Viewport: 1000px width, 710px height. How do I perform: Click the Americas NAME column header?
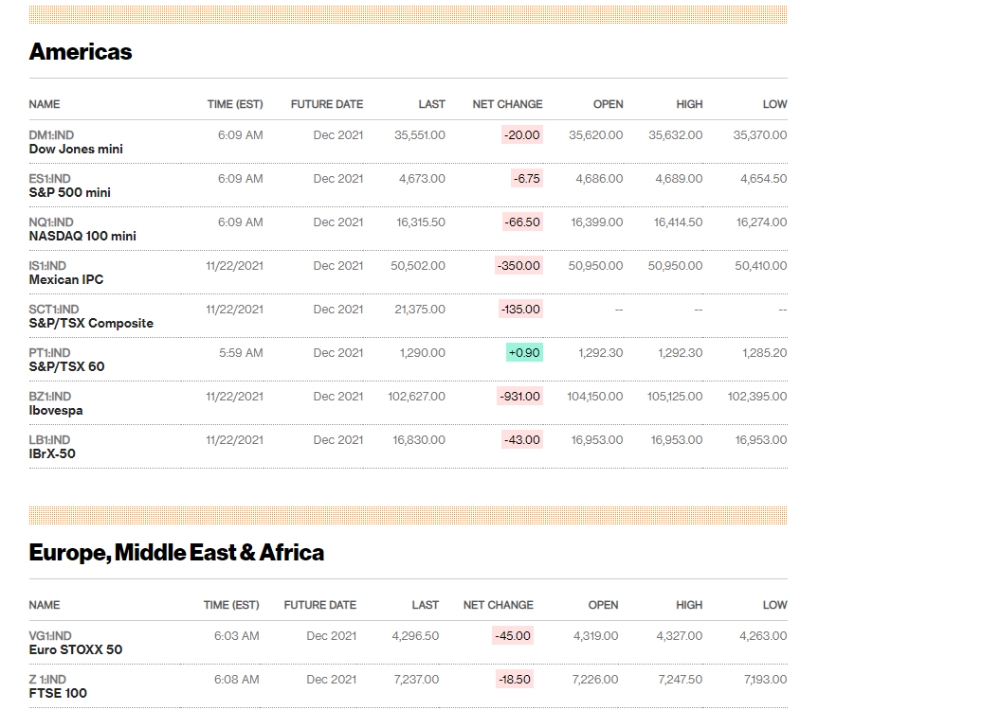click(x=44, y=104)
